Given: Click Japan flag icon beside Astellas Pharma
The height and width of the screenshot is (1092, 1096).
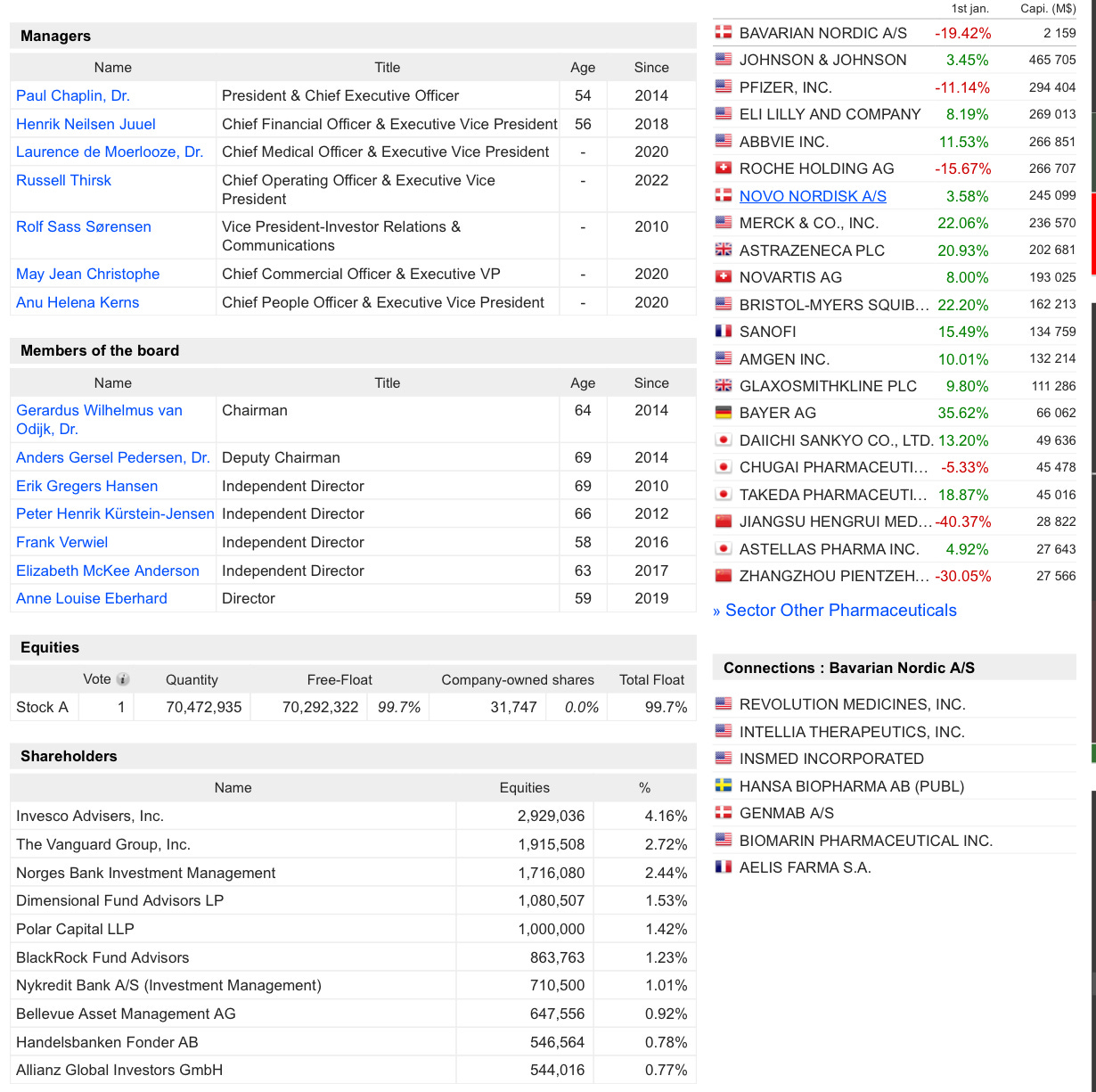Looking at the screenshot, I should [x=724, y=549].
